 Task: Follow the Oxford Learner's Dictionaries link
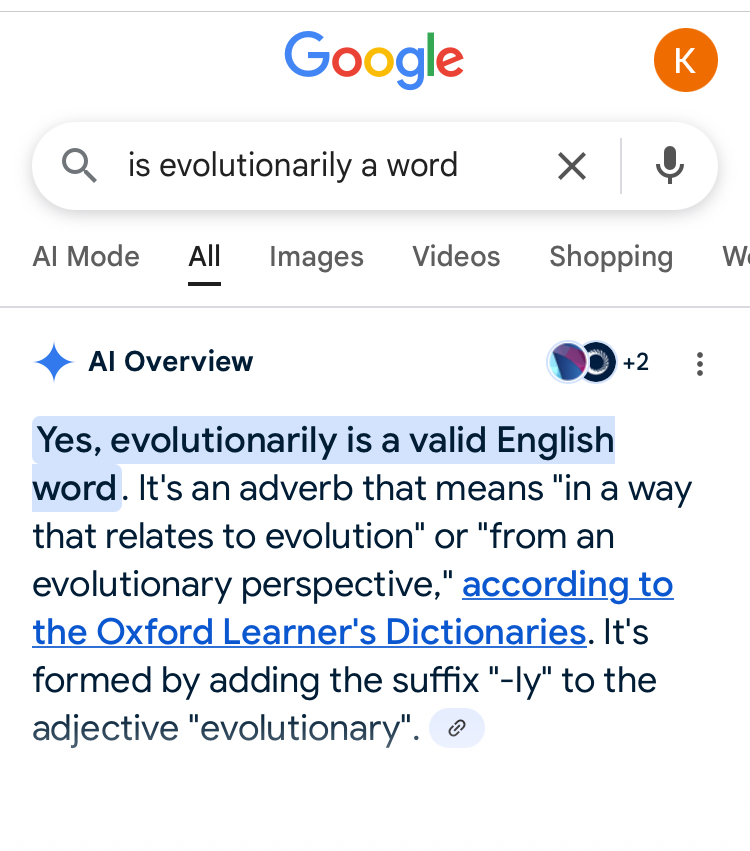click(x=353, y=608)
